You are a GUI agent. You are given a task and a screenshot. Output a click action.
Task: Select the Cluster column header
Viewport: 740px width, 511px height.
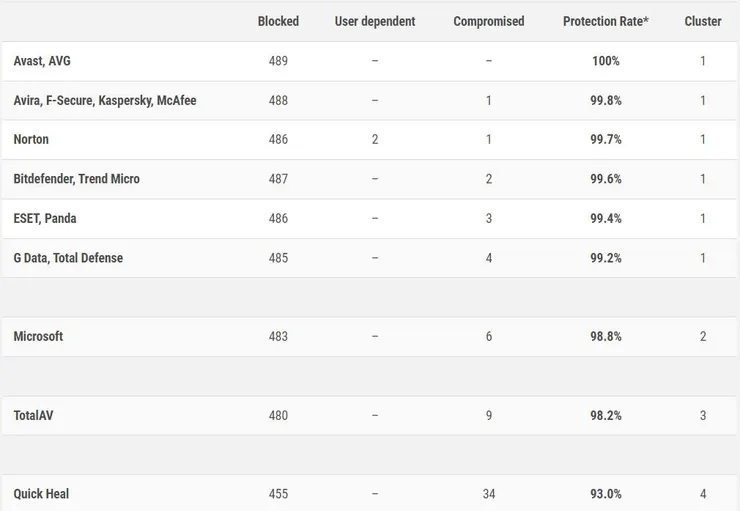coord(702,21)
